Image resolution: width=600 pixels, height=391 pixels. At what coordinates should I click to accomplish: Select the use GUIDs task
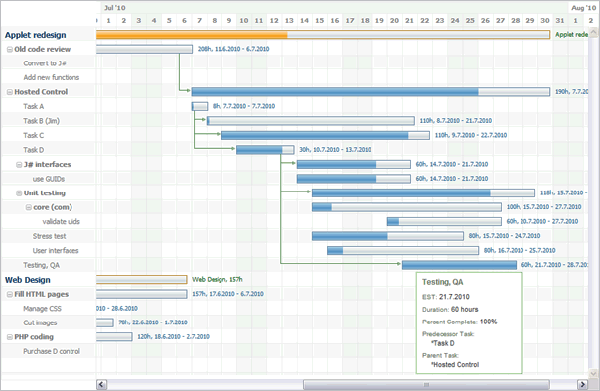click(48, 179)
